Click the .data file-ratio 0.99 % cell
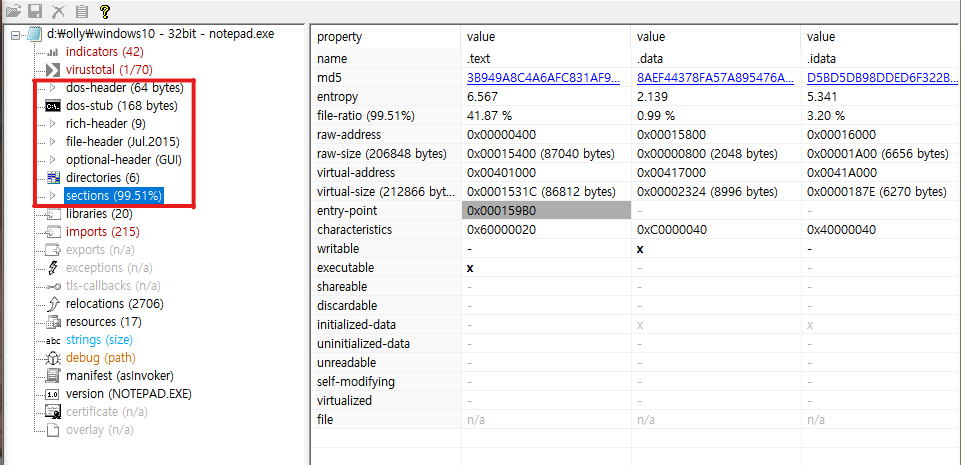961x465 pixels. (x=656, y=116)
